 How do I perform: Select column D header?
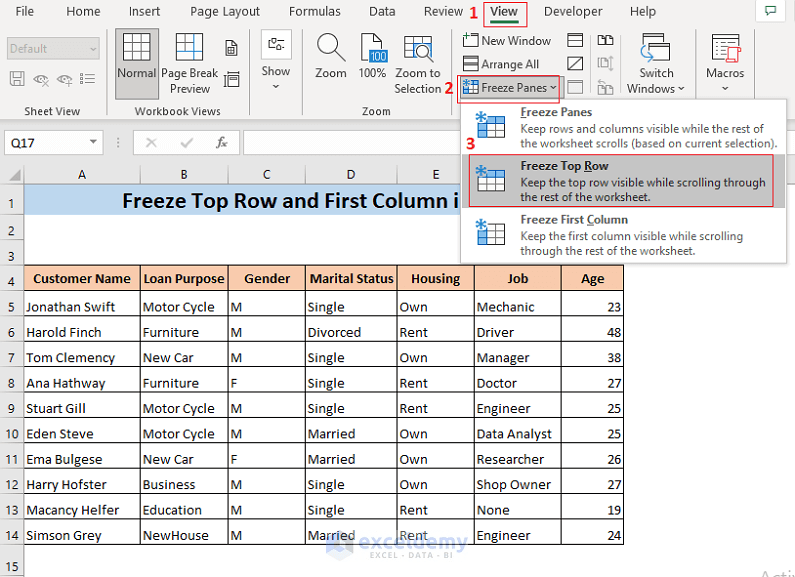tap(351, 175)
